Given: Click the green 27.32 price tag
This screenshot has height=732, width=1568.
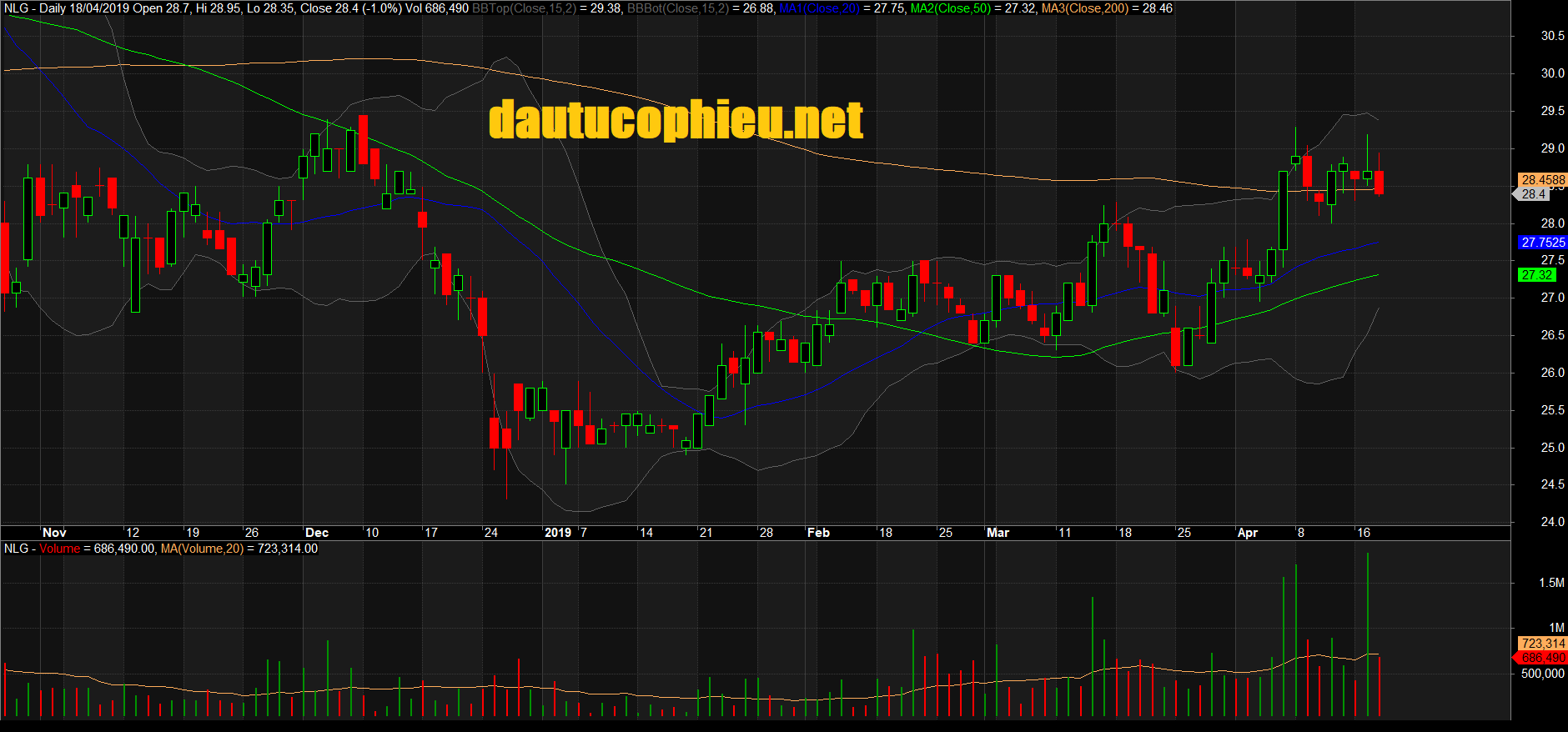Looking at the screenshot, I should click(x=1536, y=275).
